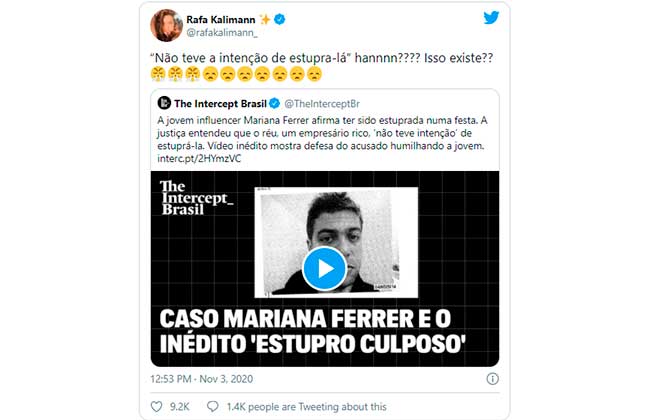Open The Intercept Brasil quoted account name
The width and height of the screenshot is (662, 420).
pos(220,103)
